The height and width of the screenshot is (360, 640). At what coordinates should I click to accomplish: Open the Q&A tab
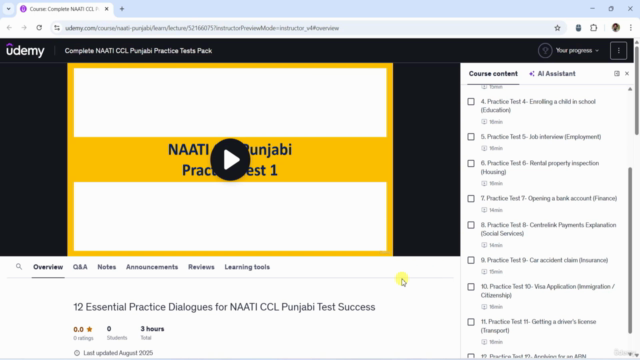point(80,267)
